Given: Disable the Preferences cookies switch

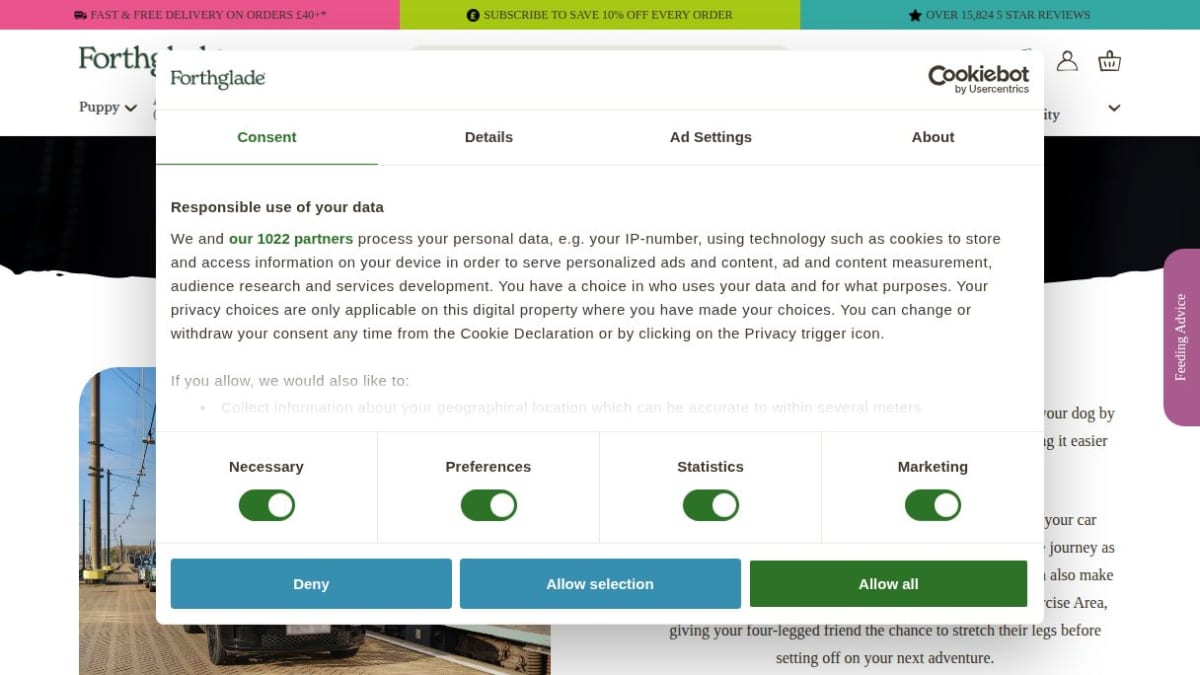Looking at the screenshot, I should click(489, 505).
